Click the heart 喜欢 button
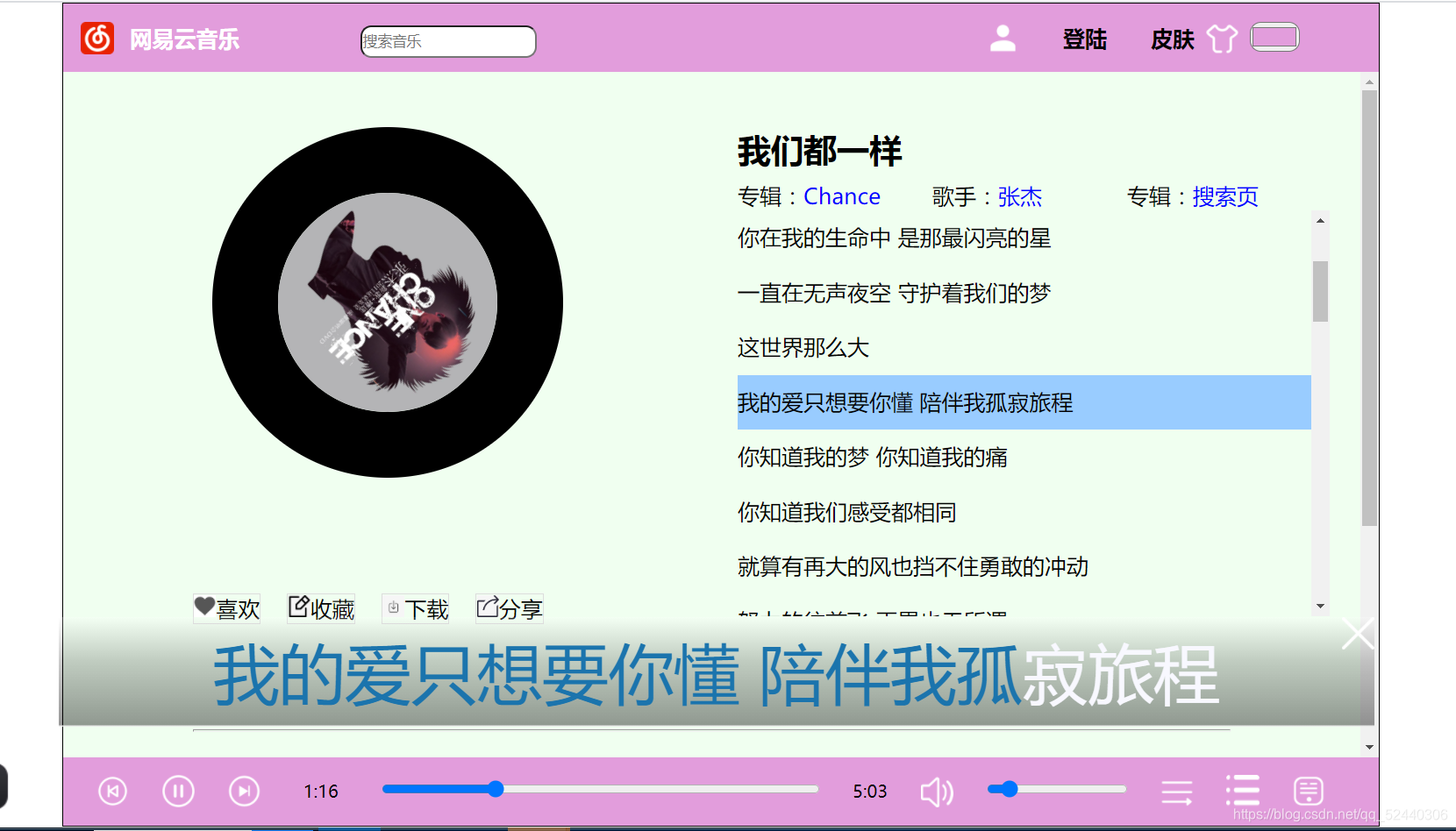Screen dimensions: 1456x831 (227, 608)
